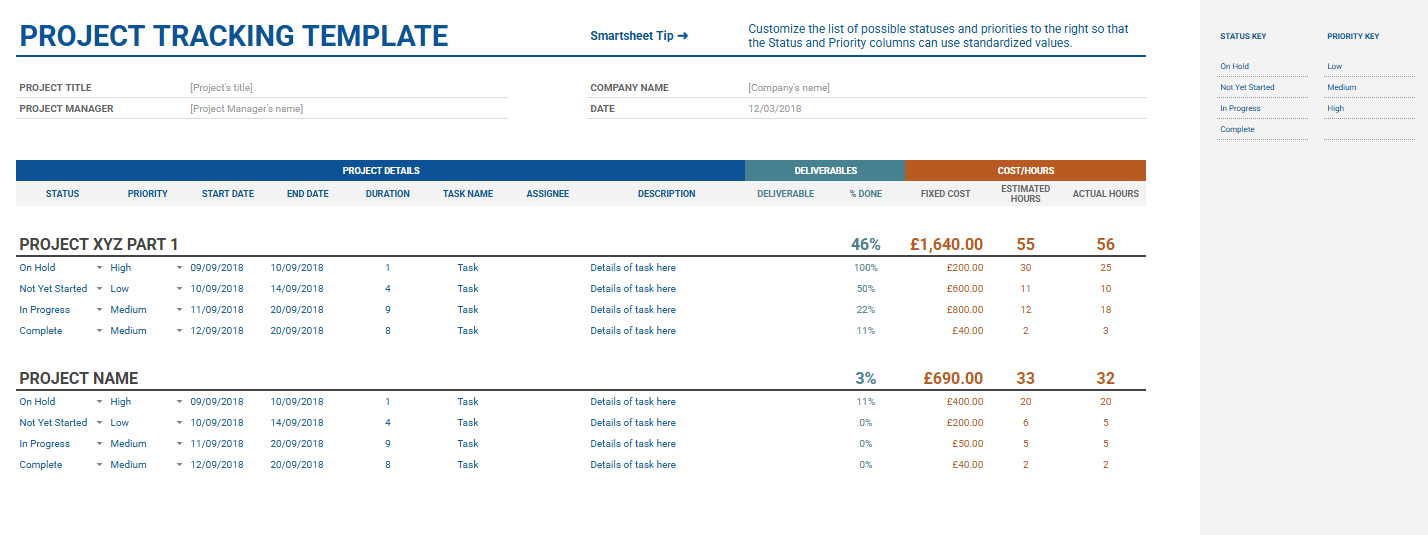Select the blue PROJECT DETAILS header band

[380, 171]
